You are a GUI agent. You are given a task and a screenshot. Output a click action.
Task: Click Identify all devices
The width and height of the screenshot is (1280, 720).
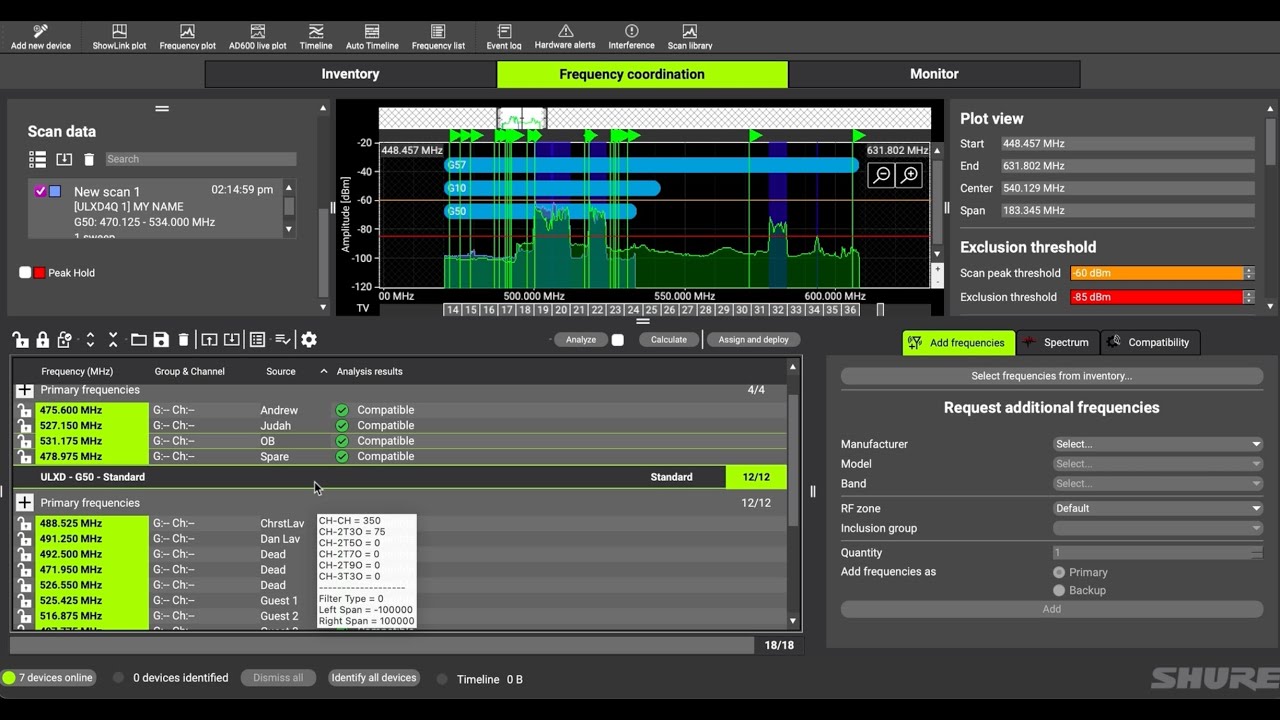click(x=374, y=678)
